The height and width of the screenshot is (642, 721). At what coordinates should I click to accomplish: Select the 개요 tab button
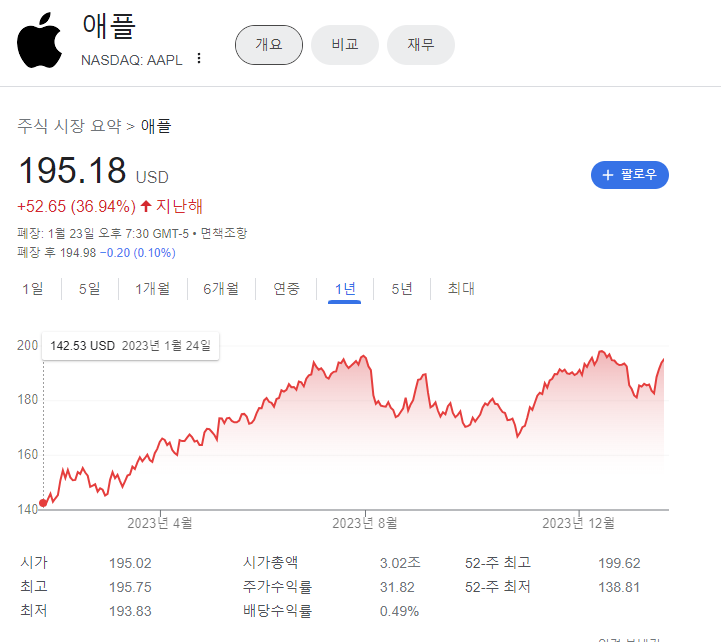coord(269,45)
